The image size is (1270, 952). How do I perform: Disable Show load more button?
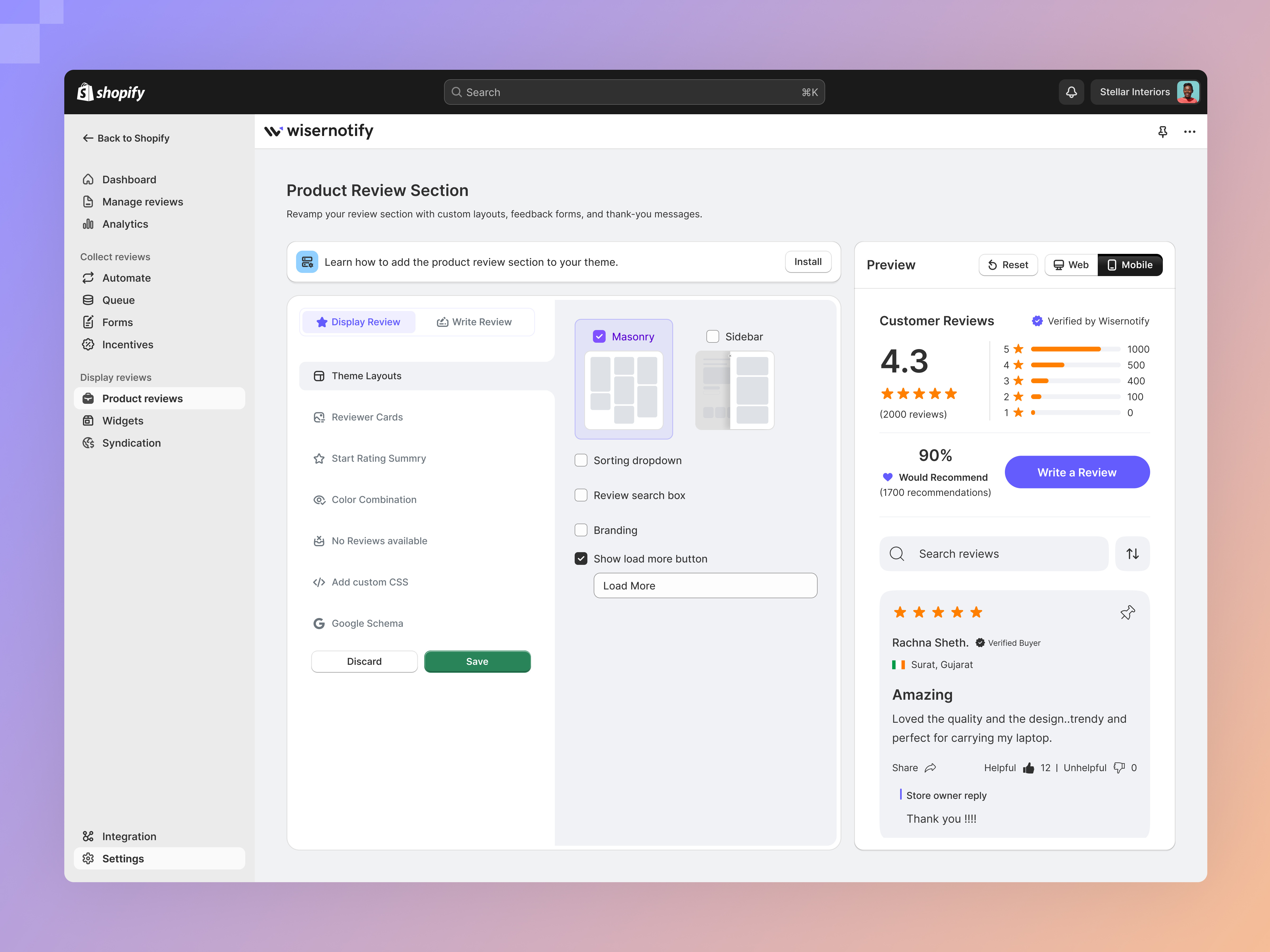pos(581,558)
